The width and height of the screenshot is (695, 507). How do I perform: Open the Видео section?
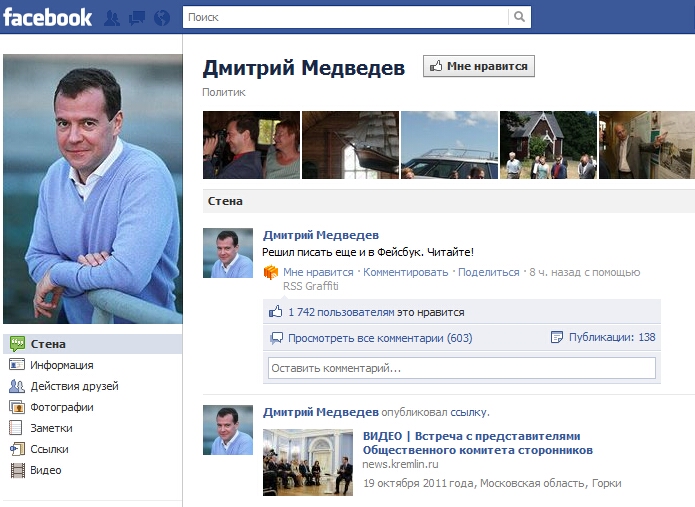pyautogui.click(x=46, y=470)
